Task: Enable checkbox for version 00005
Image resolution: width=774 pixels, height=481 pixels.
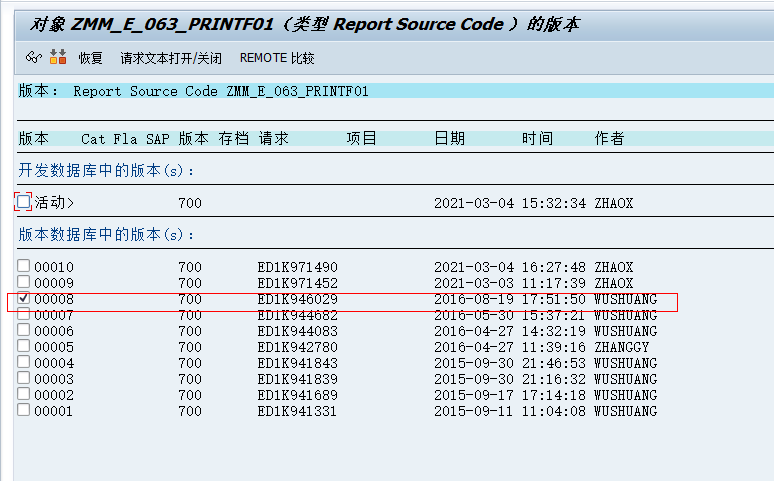Action: pyautogui.click(x=23, y=346)
